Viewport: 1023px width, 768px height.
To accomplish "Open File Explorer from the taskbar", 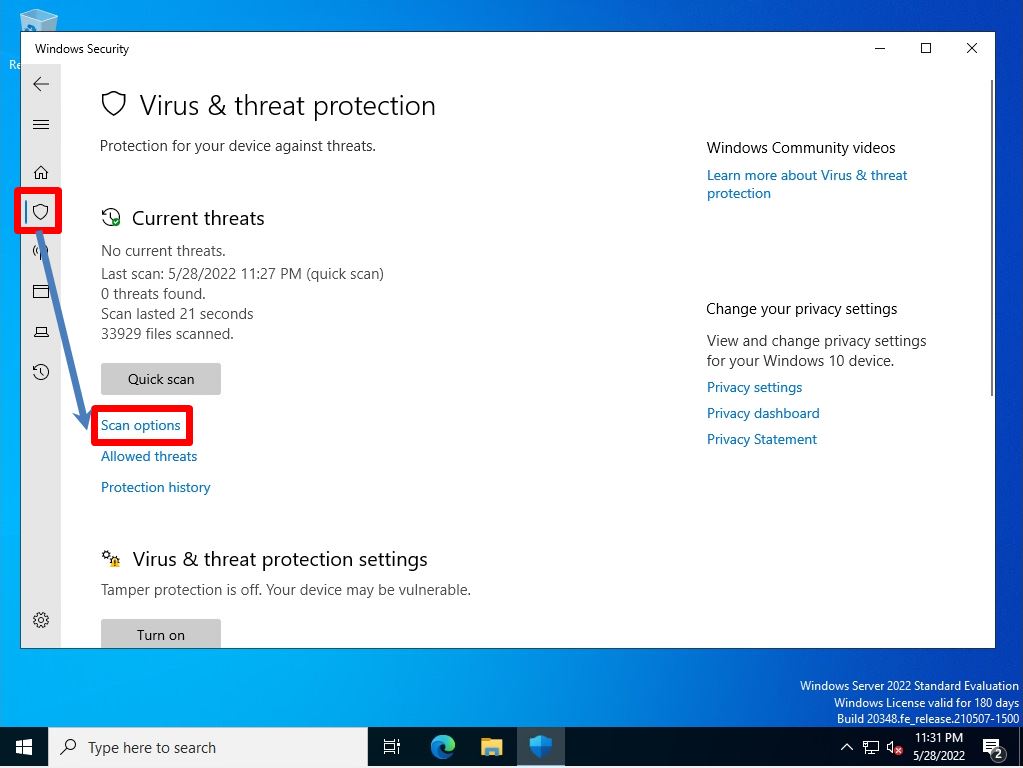I will tap(491, 747).
